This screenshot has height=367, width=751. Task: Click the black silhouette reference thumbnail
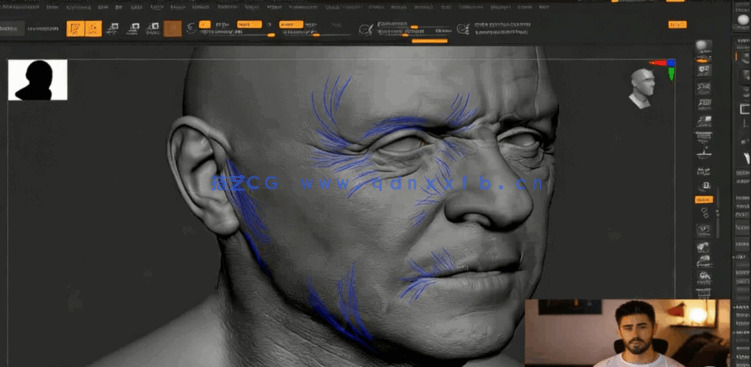(x=37, y=80)
